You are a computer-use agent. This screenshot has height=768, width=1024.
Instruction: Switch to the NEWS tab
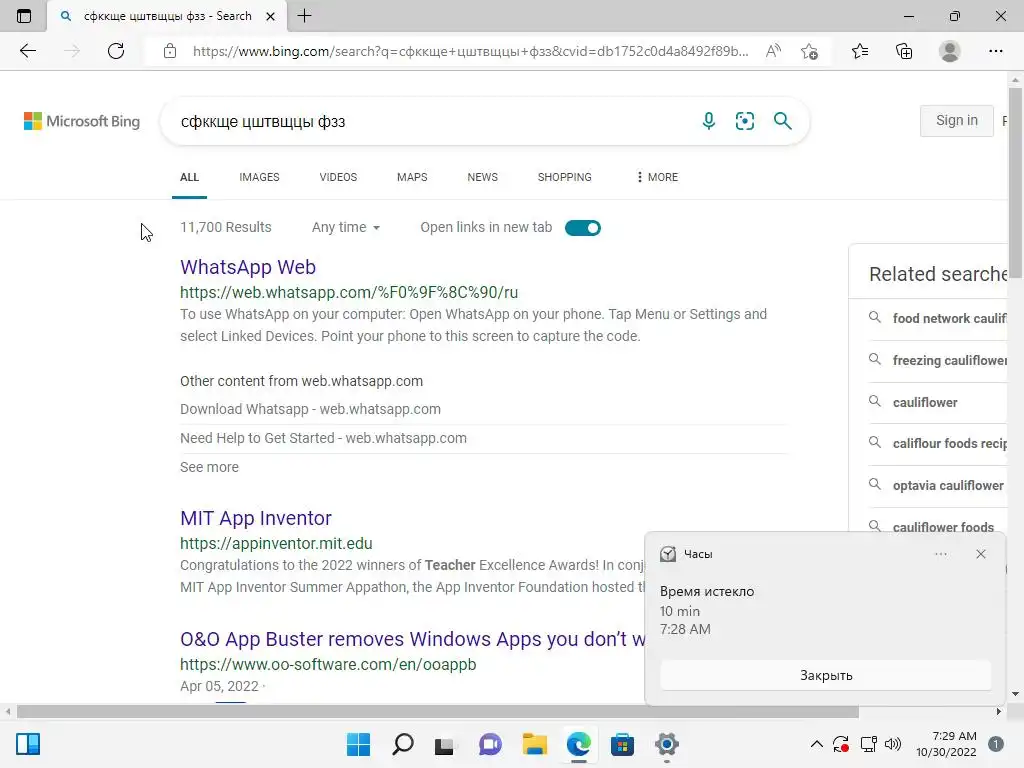[x=483, y=177]
